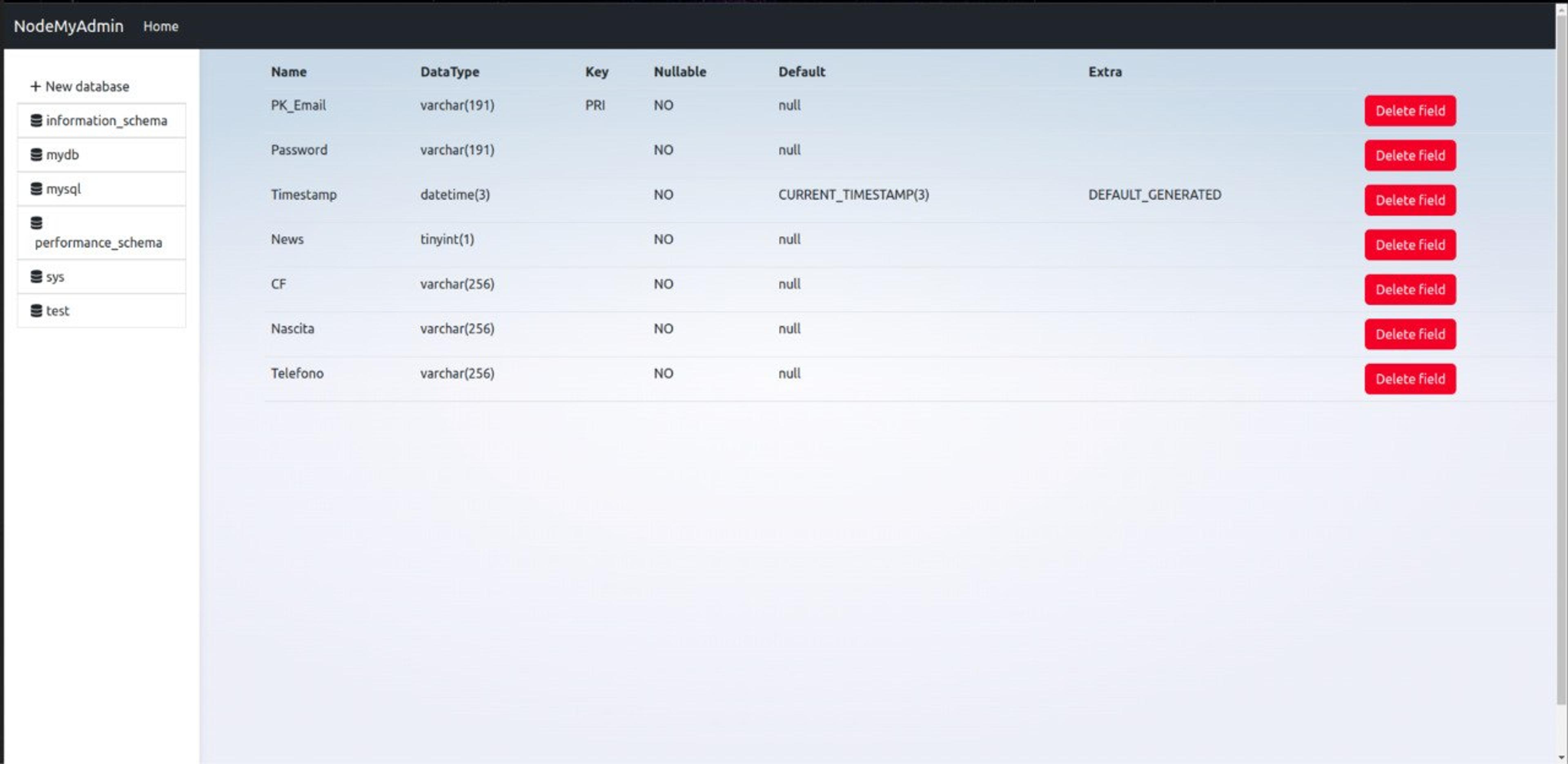Click the database icon beside mydb
The width and height of the screenshot is (1568, 764).
tap(36, 155)
